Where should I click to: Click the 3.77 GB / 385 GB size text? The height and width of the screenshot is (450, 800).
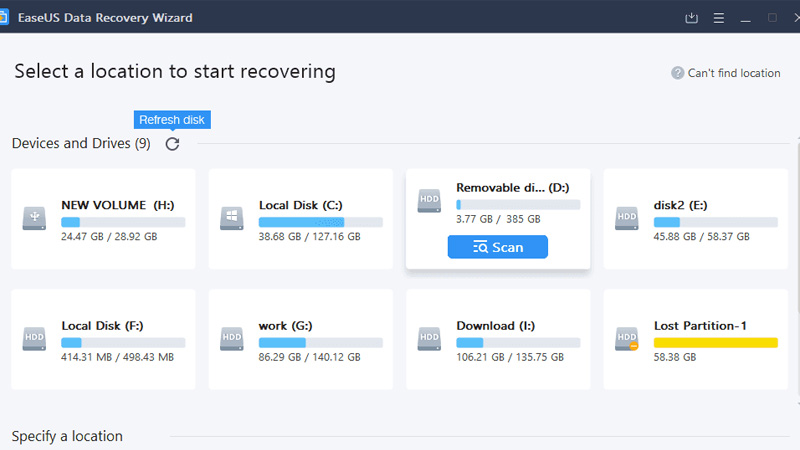[498, 219]
